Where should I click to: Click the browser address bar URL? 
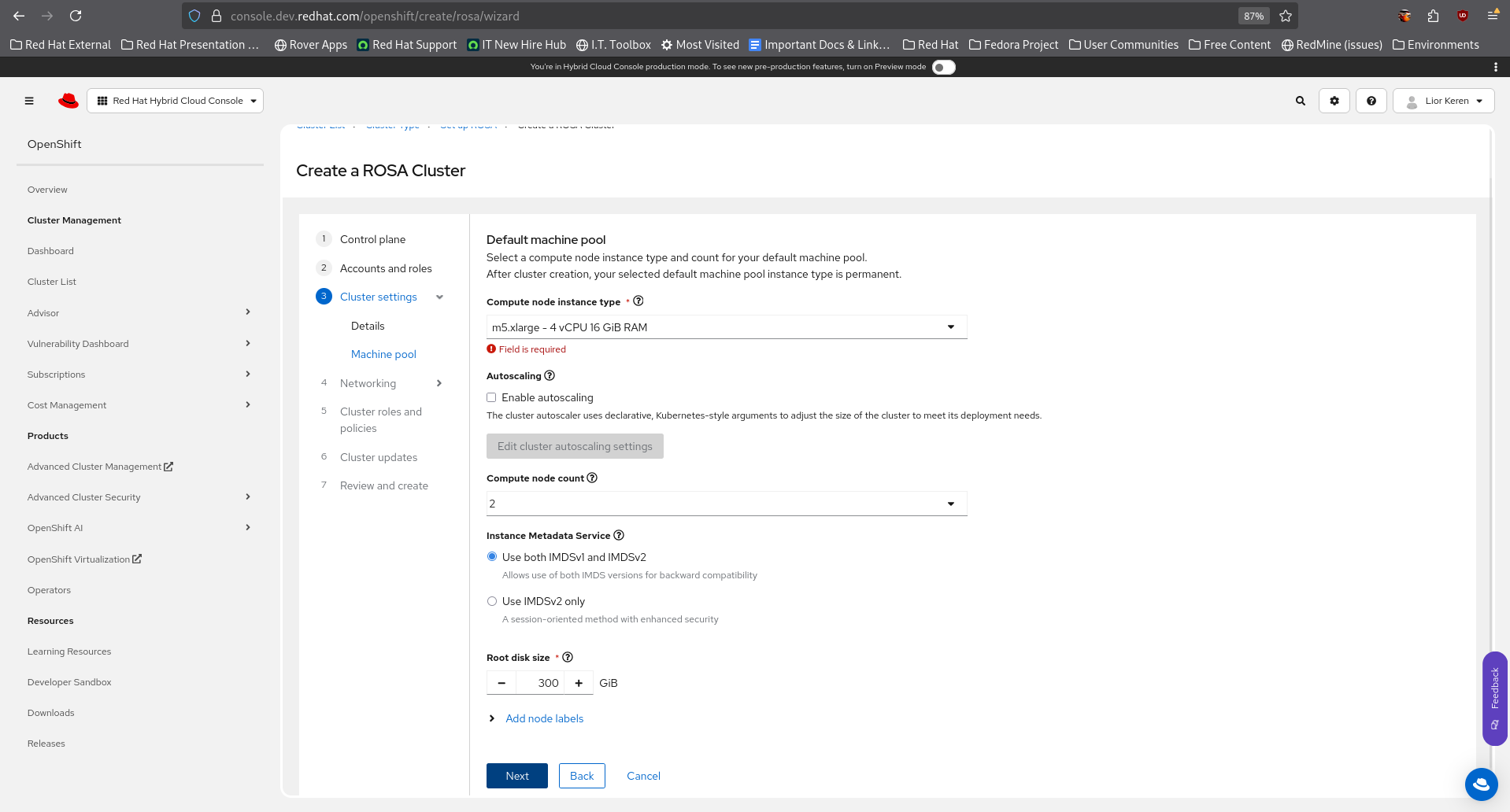[x=375, y=16]
